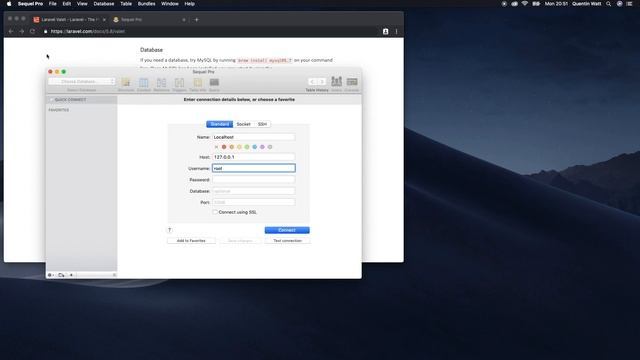Reload the Laravel docs page in Chrome

pyautogui.click(x=32, y=31)
